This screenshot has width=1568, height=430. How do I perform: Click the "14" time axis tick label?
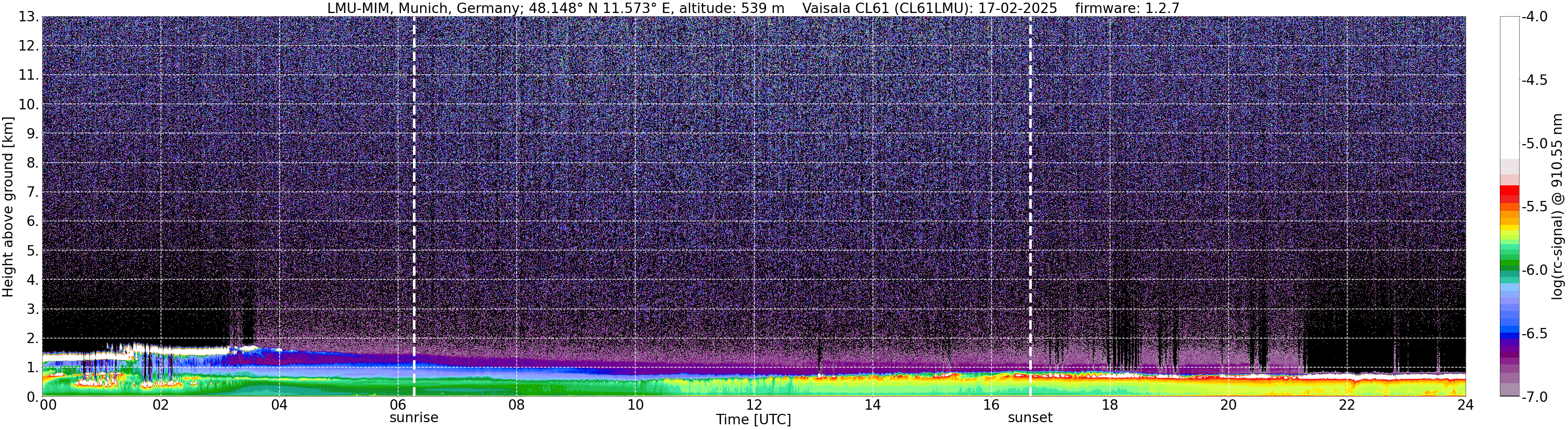click(x=873, y=405)
